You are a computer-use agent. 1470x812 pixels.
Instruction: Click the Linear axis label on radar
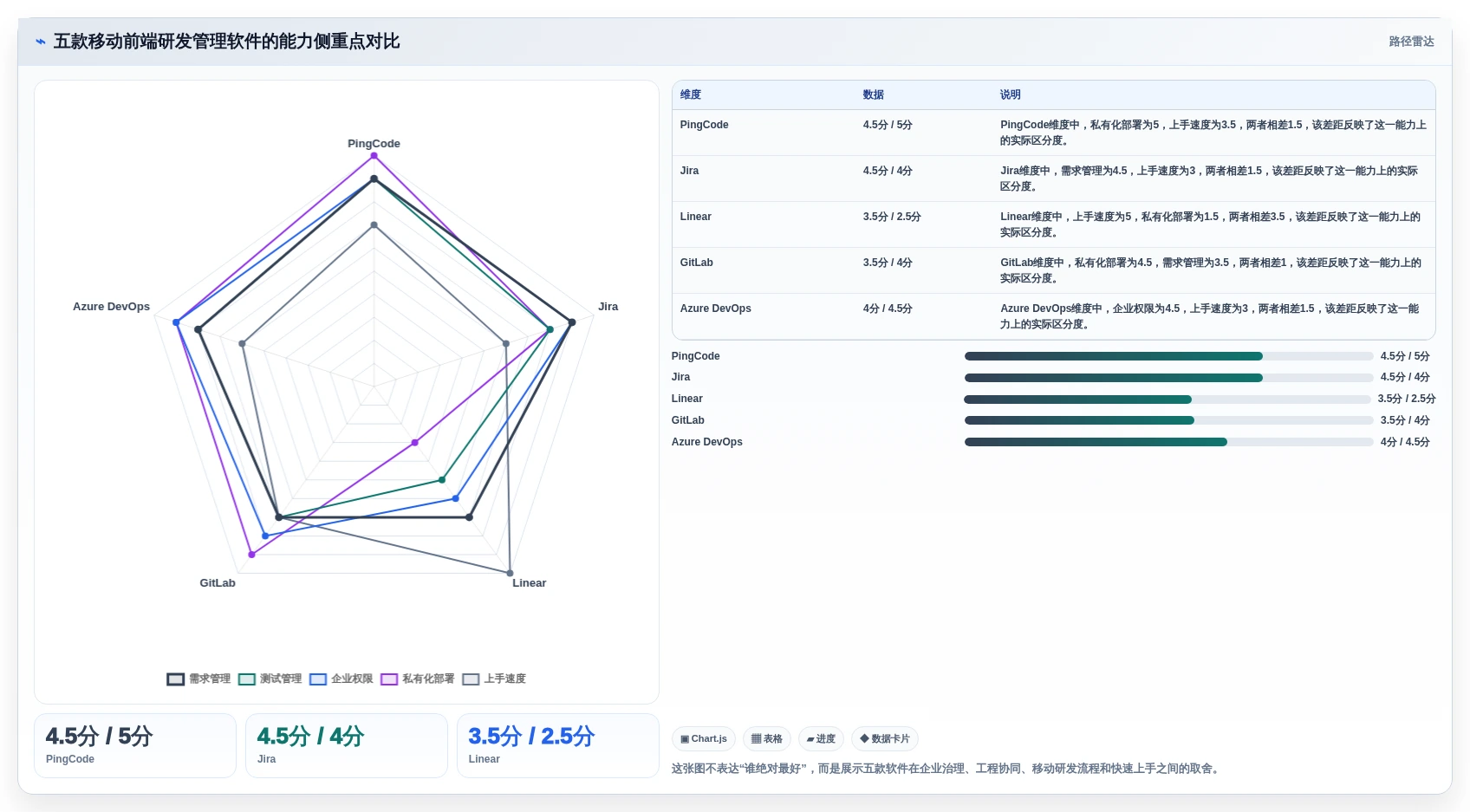tap(529, 583)
